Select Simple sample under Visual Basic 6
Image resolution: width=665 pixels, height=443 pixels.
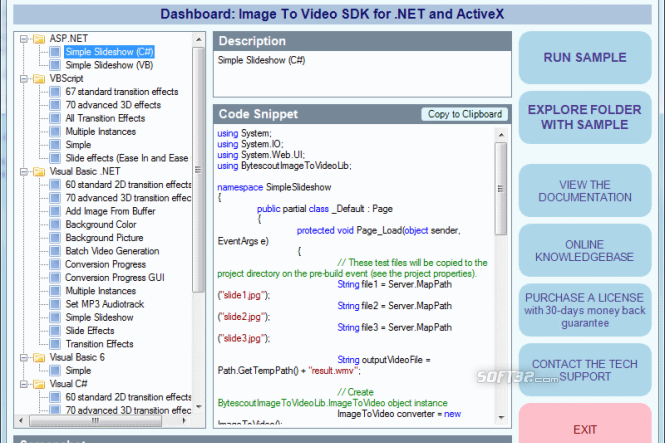click(x=78, y=371)
